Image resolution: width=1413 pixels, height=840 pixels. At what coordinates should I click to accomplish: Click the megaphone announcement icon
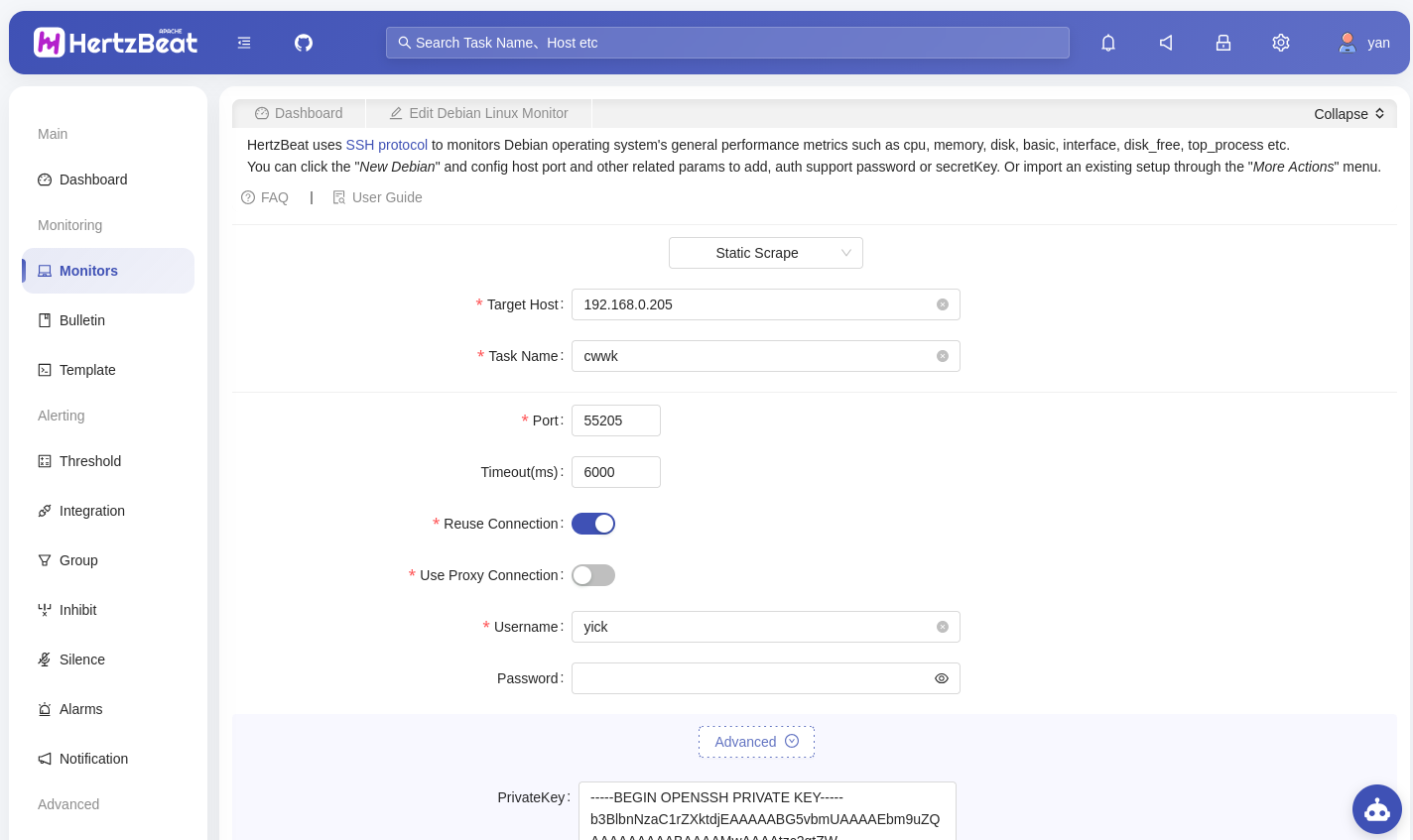[x=1166, y=43]
